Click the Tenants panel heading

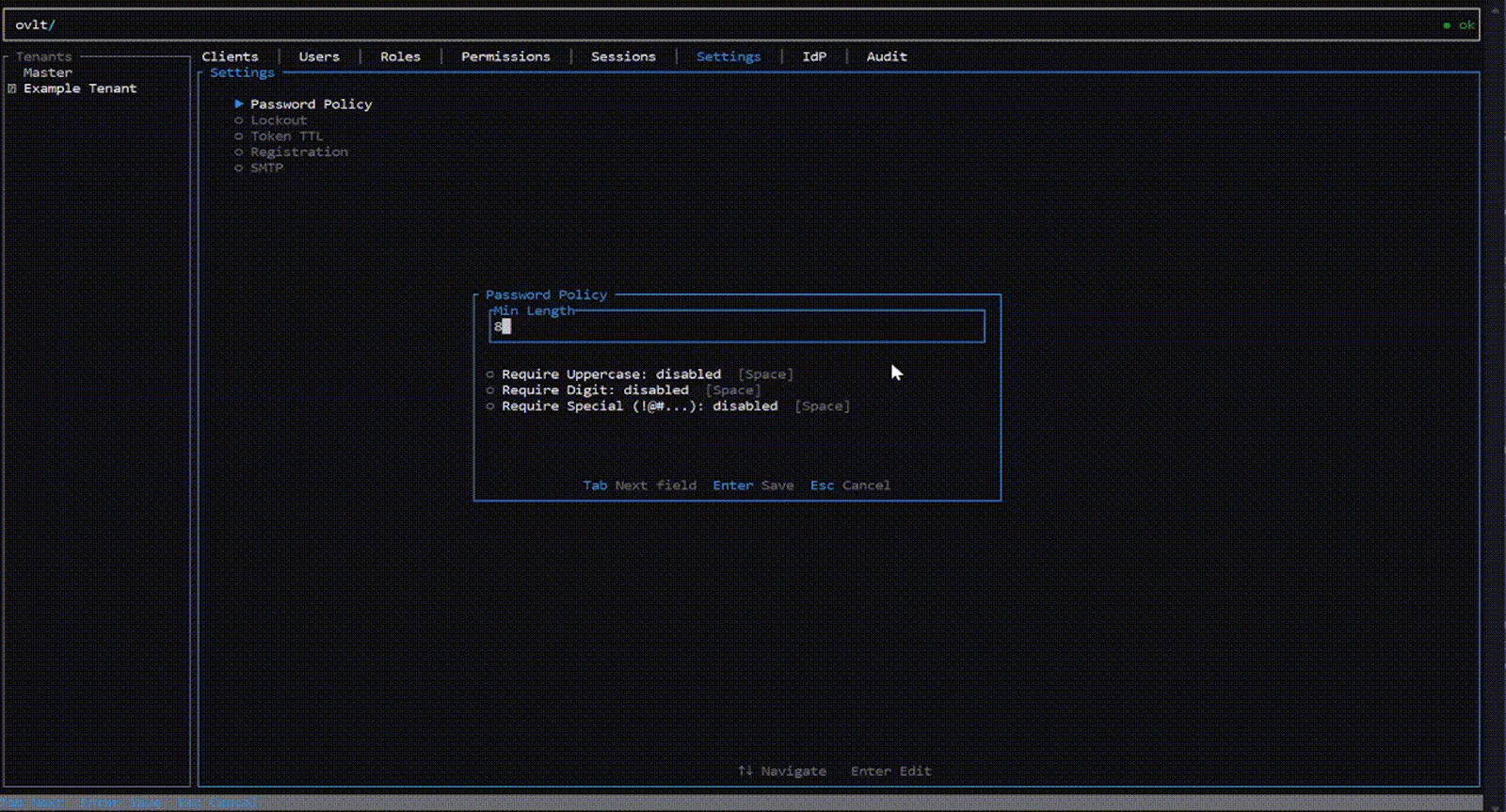[43, 56]
